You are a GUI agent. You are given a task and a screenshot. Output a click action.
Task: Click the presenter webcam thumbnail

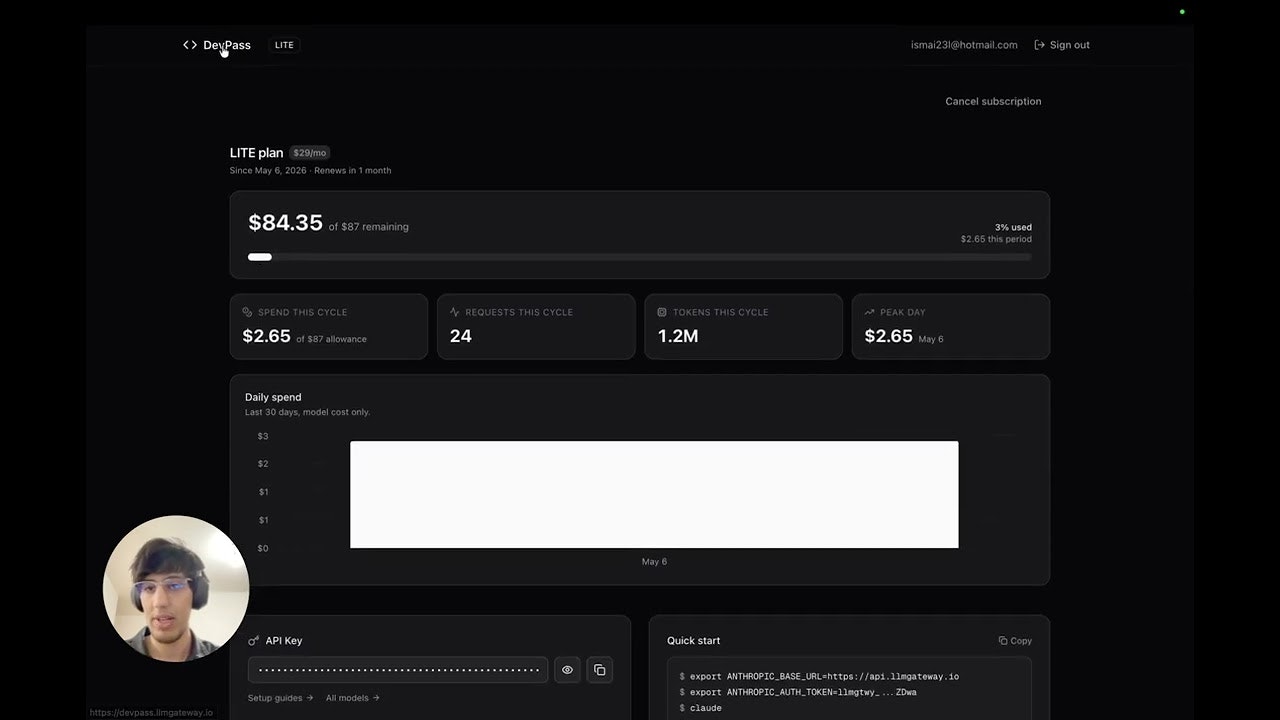(x=176, y=588)
